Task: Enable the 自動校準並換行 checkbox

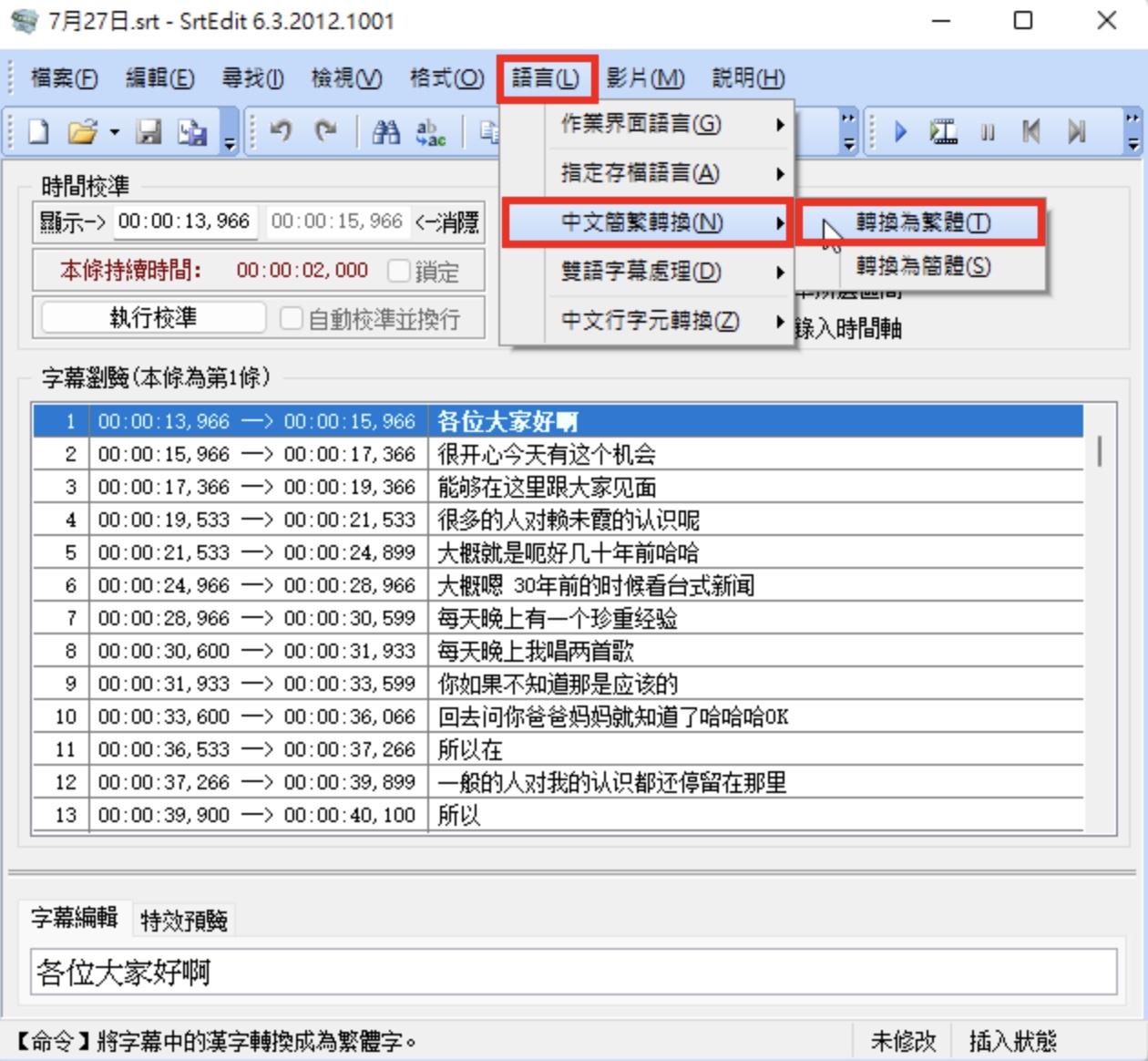Action: click(292, 318)
